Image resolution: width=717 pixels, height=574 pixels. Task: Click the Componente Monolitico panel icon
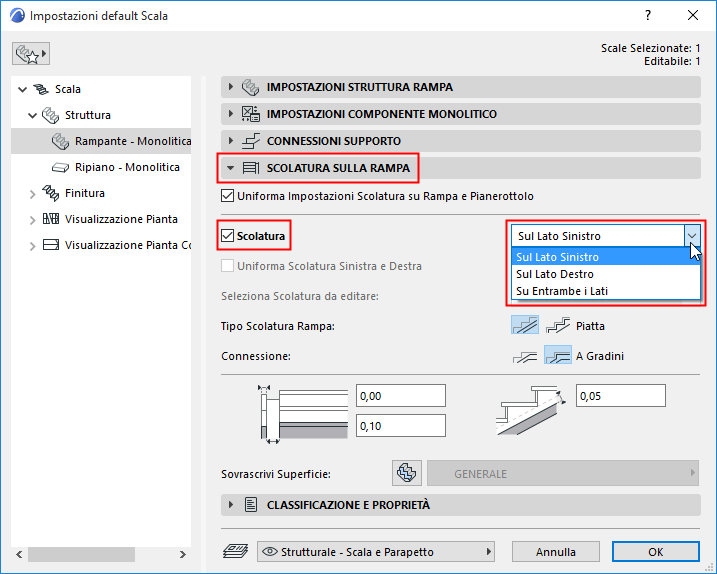[x=250, y=114]
